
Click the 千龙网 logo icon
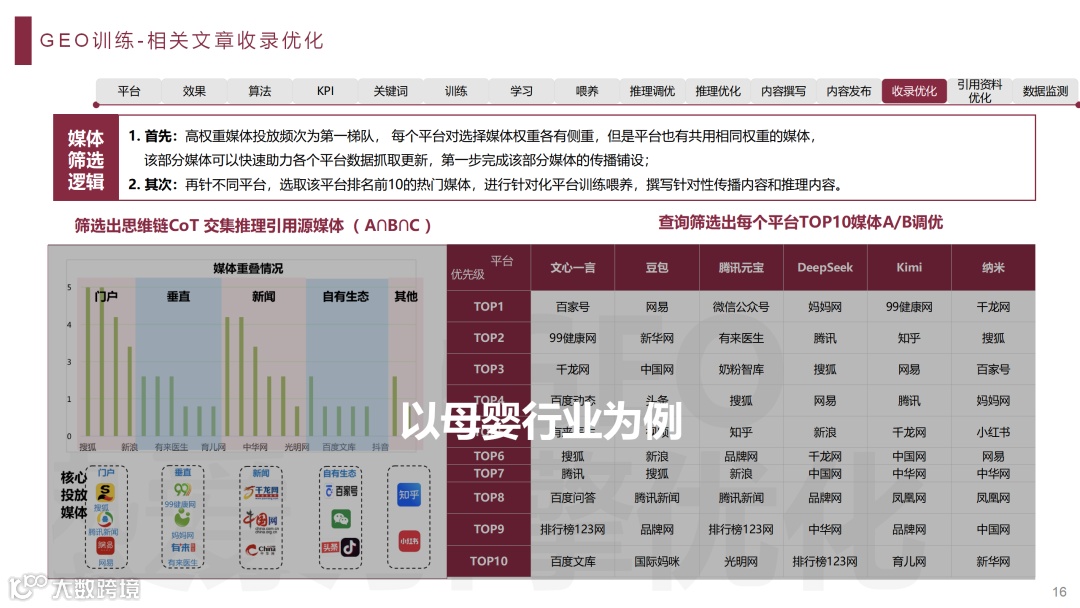[x=261, y=492]
